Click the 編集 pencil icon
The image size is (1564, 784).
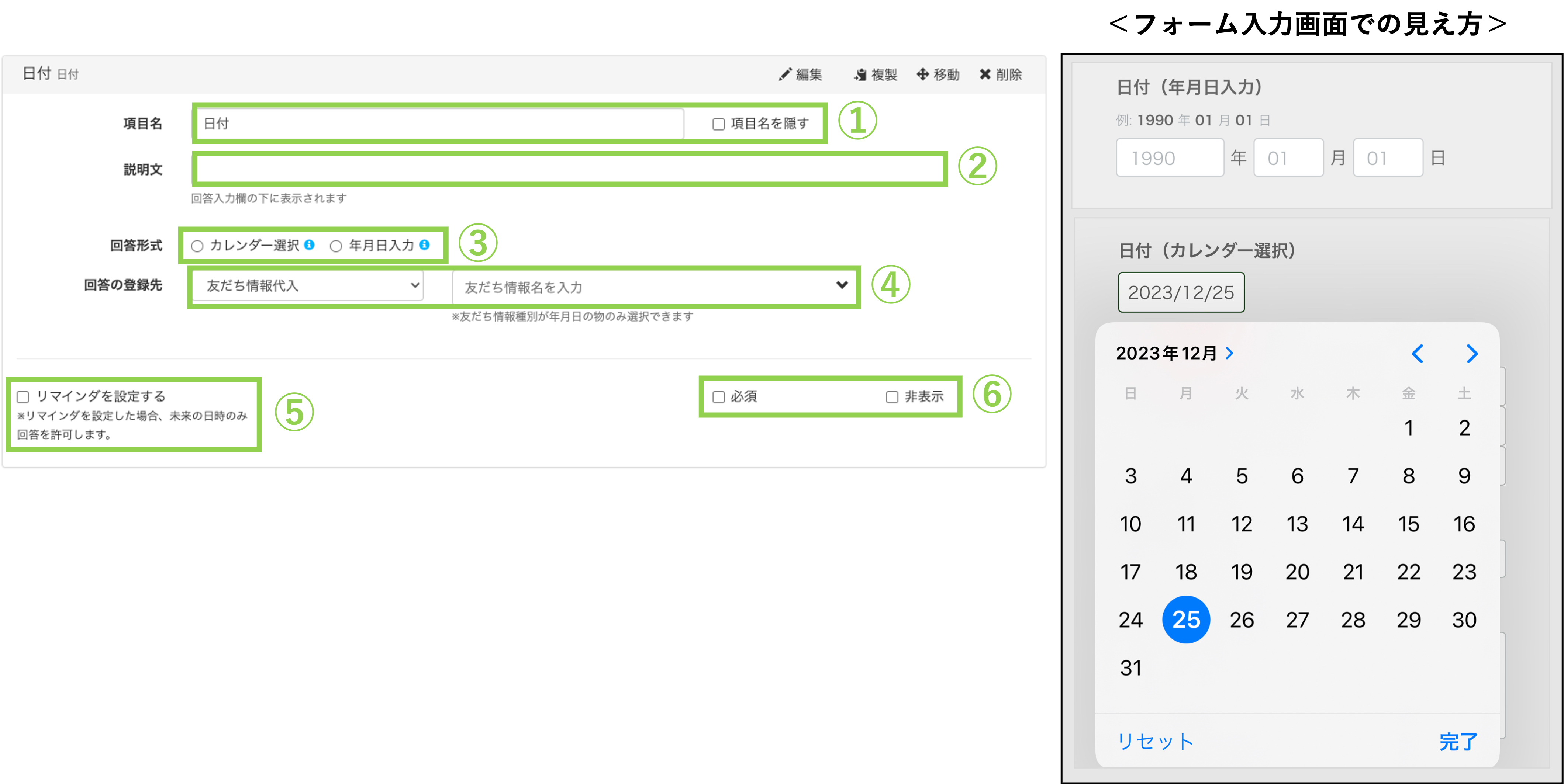tap(786, 74)
